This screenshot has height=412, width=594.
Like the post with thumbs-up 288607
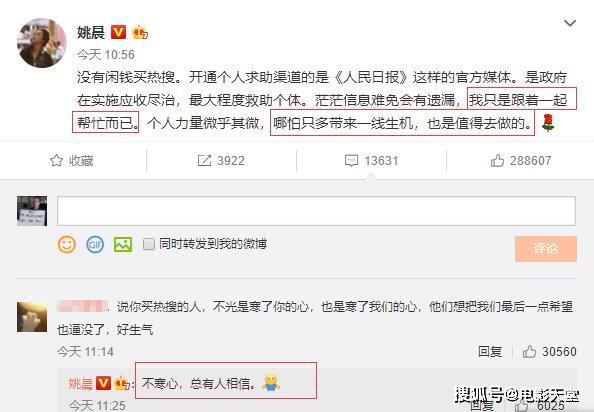pos(497,161)
